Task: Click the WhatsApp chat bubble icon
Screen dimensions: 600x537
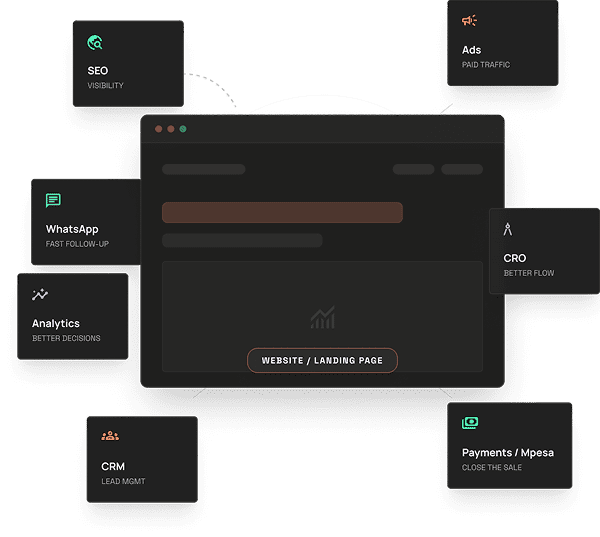Action: (x=53, y=201)
